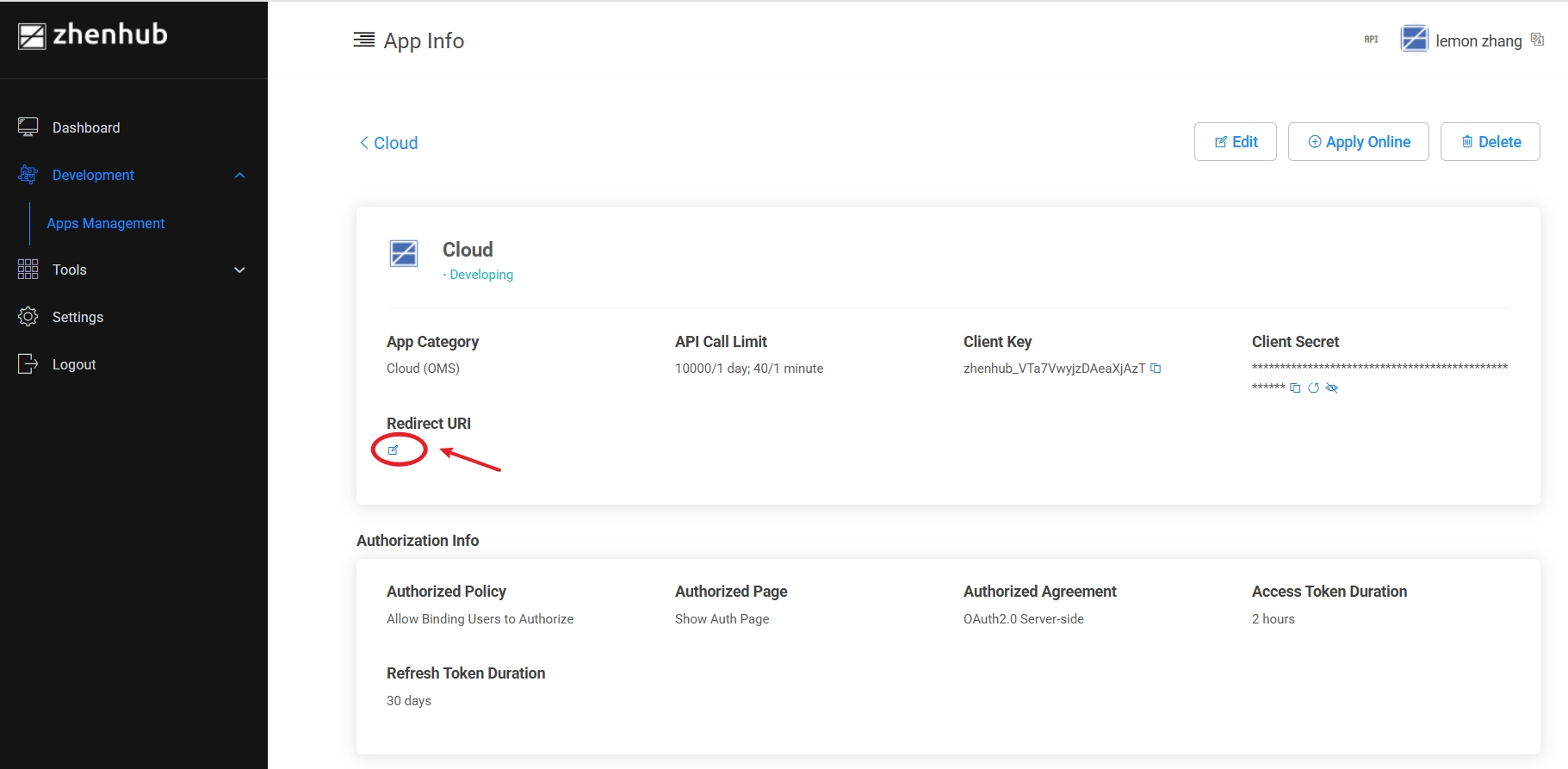Go back via the Cloud link
This screenshot has height=769, width=1568.
click(388, 143)
